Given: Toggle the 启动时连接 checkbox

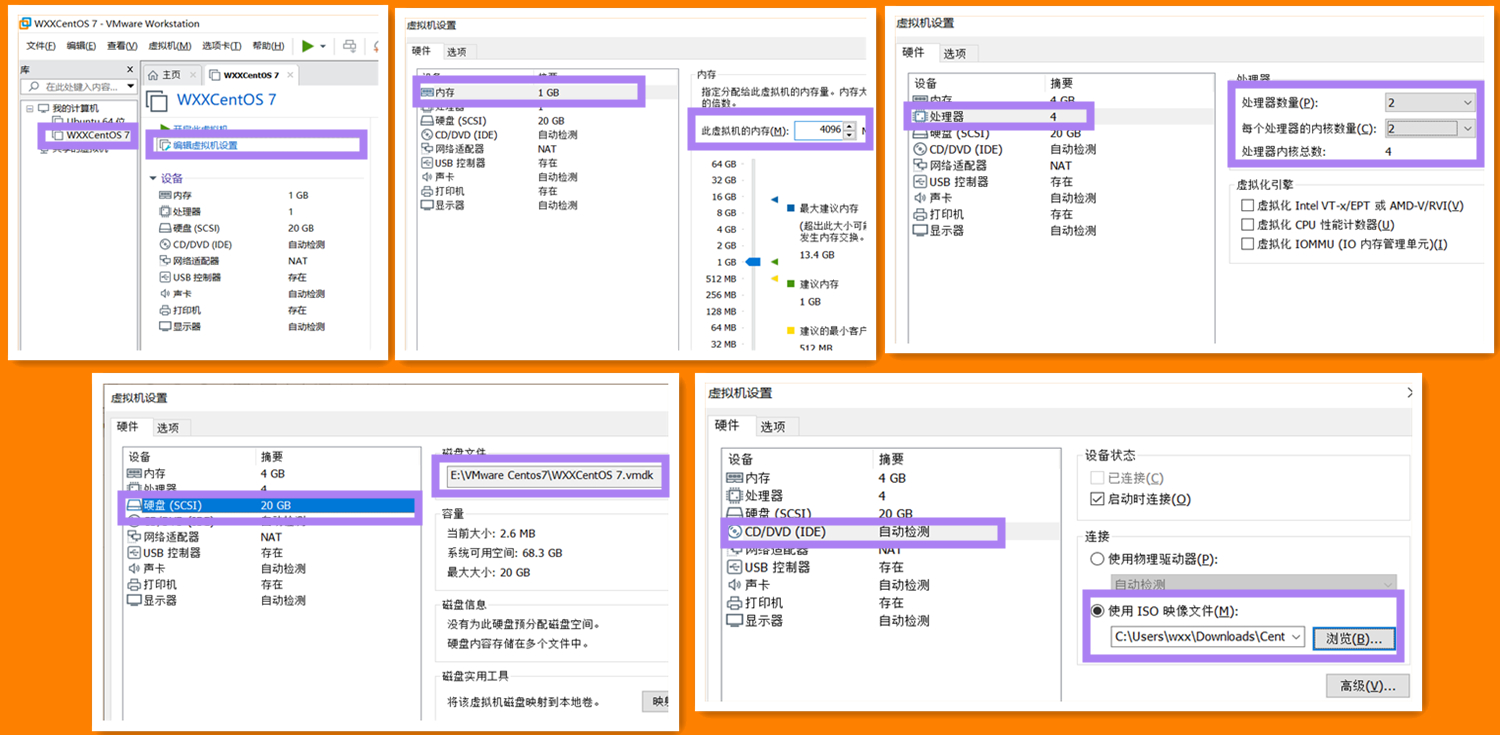Looking at the screenshot, I should (1097, 499).
